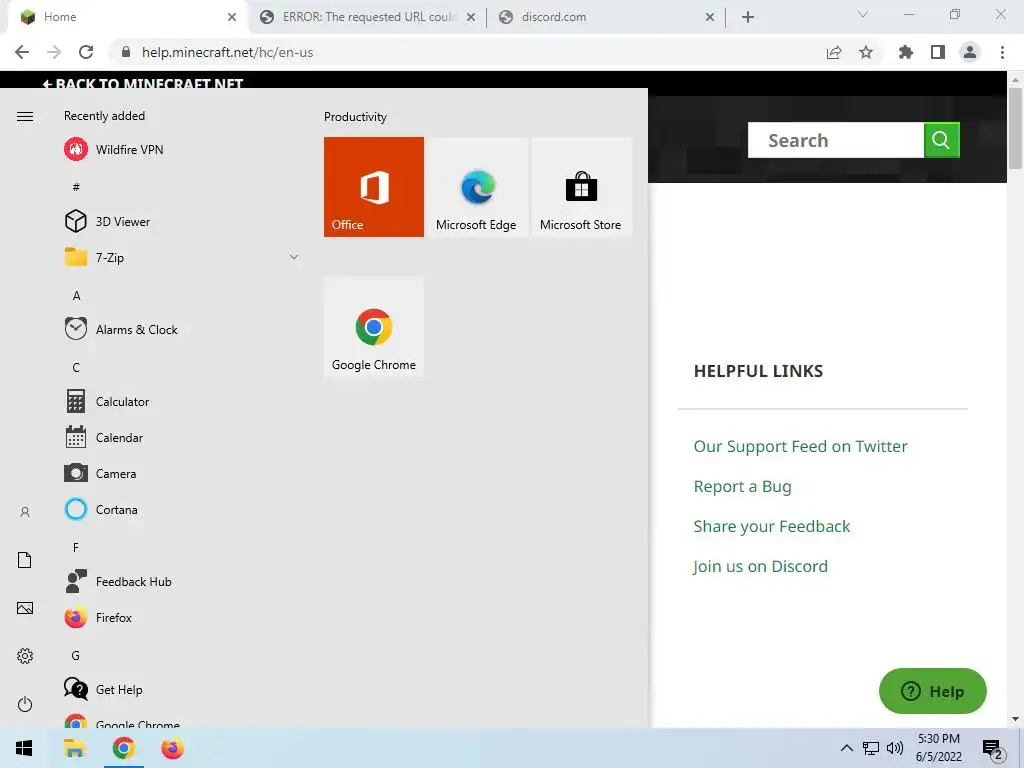The image size is (1024, 768).
Task: Click taskbar clock showing 5:30 PM
Action: point(938,748)
